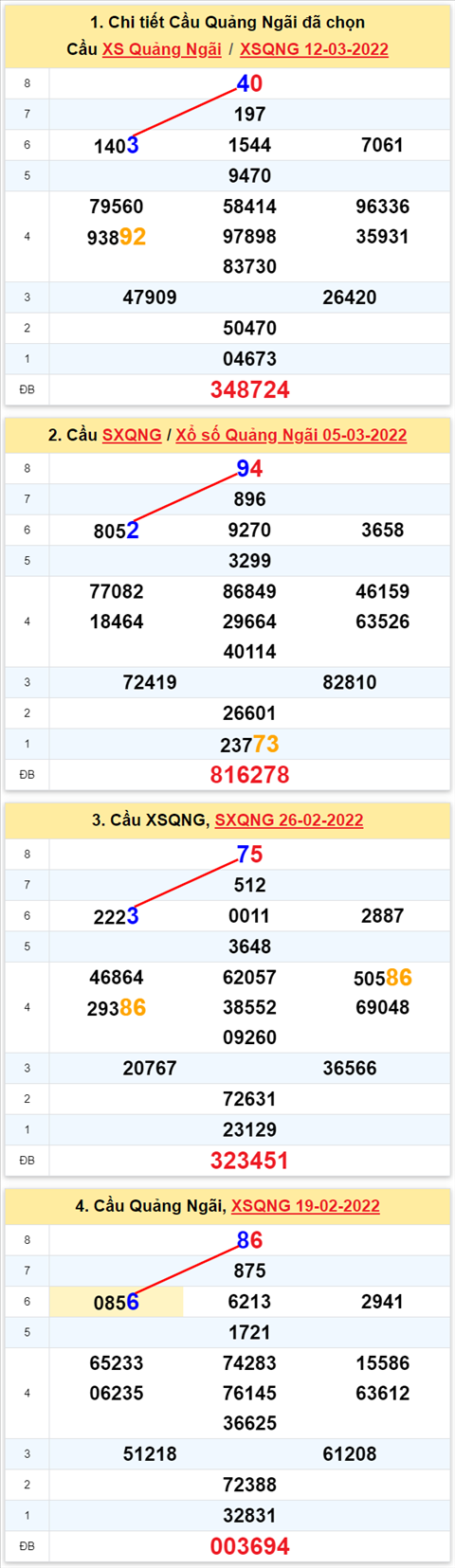Click the number 74283
The width and height of the screenshot is (455, 1568).
pyautogui.click(x=249, y=1363)
